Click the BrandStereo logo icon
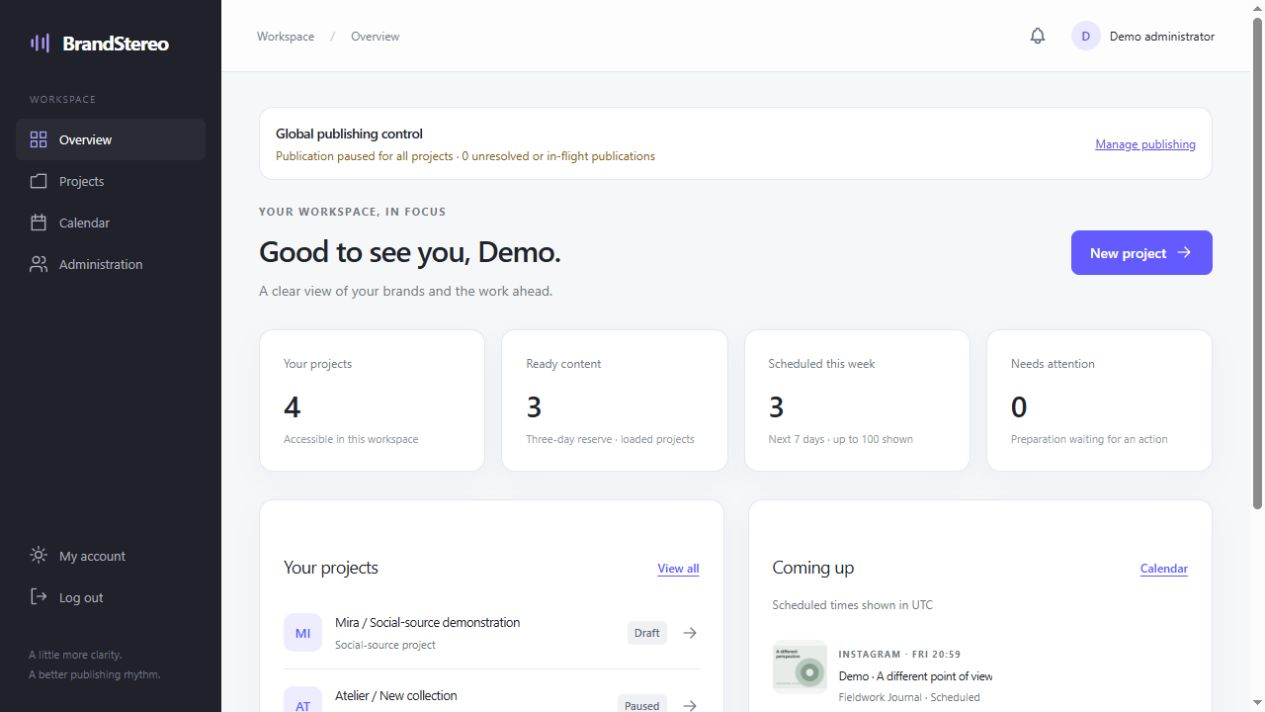Viewport: 1265px width, 712px height. (40, 43)
